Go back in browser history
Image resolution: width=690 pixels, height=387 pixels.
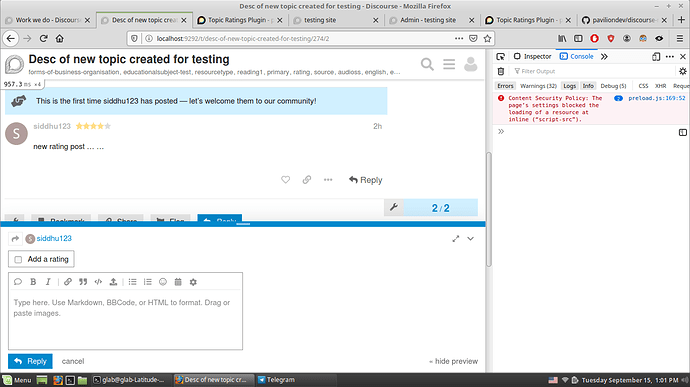coord(11,39)
